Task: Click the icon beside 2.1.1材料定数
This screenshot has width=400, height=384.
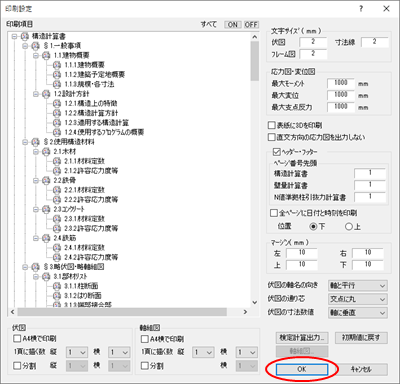Action: click(57, 161)
